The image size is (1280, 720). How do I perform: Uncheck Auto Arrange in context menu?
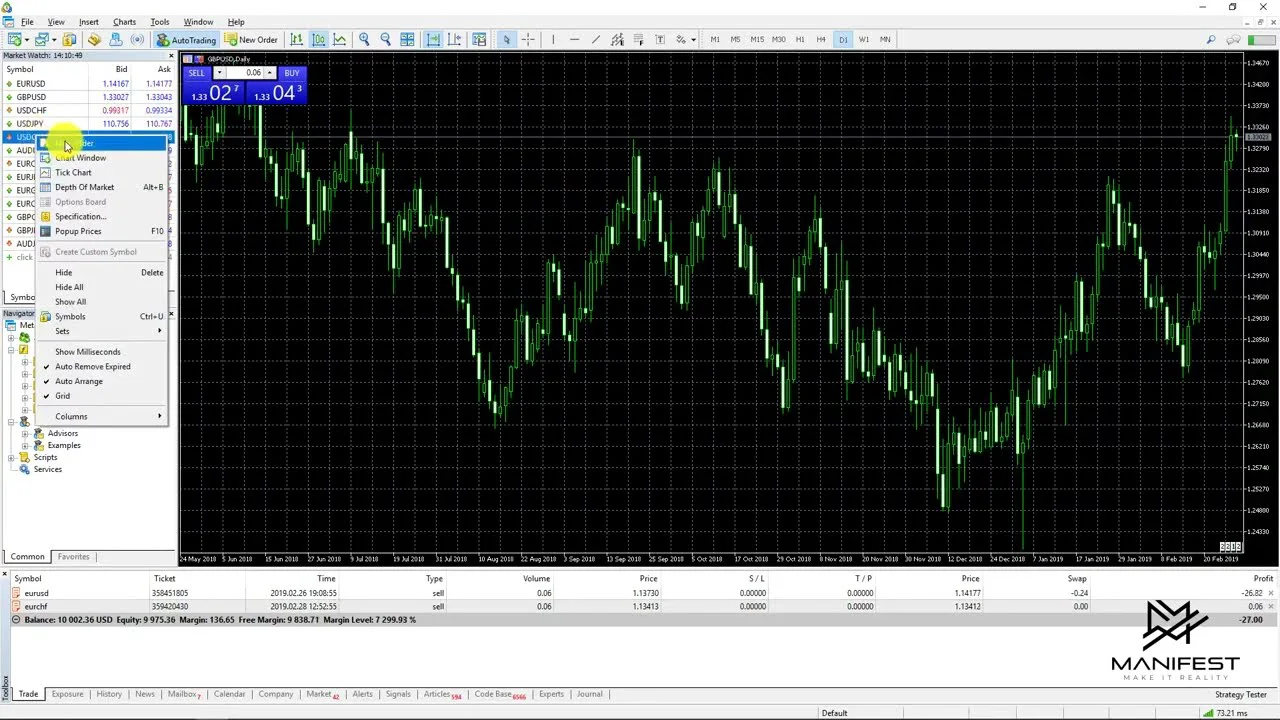[78, 381]
